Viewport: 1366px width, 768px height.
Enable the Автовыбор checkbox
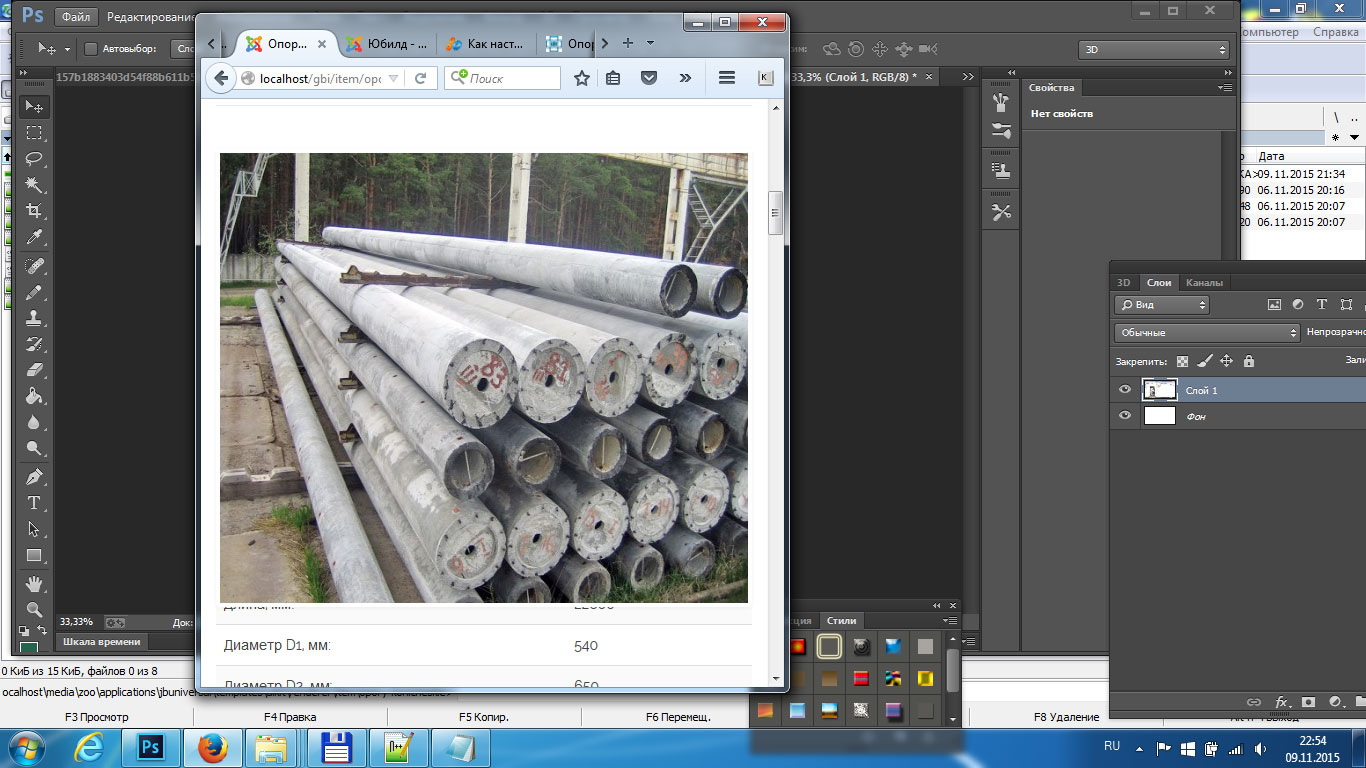91,49
